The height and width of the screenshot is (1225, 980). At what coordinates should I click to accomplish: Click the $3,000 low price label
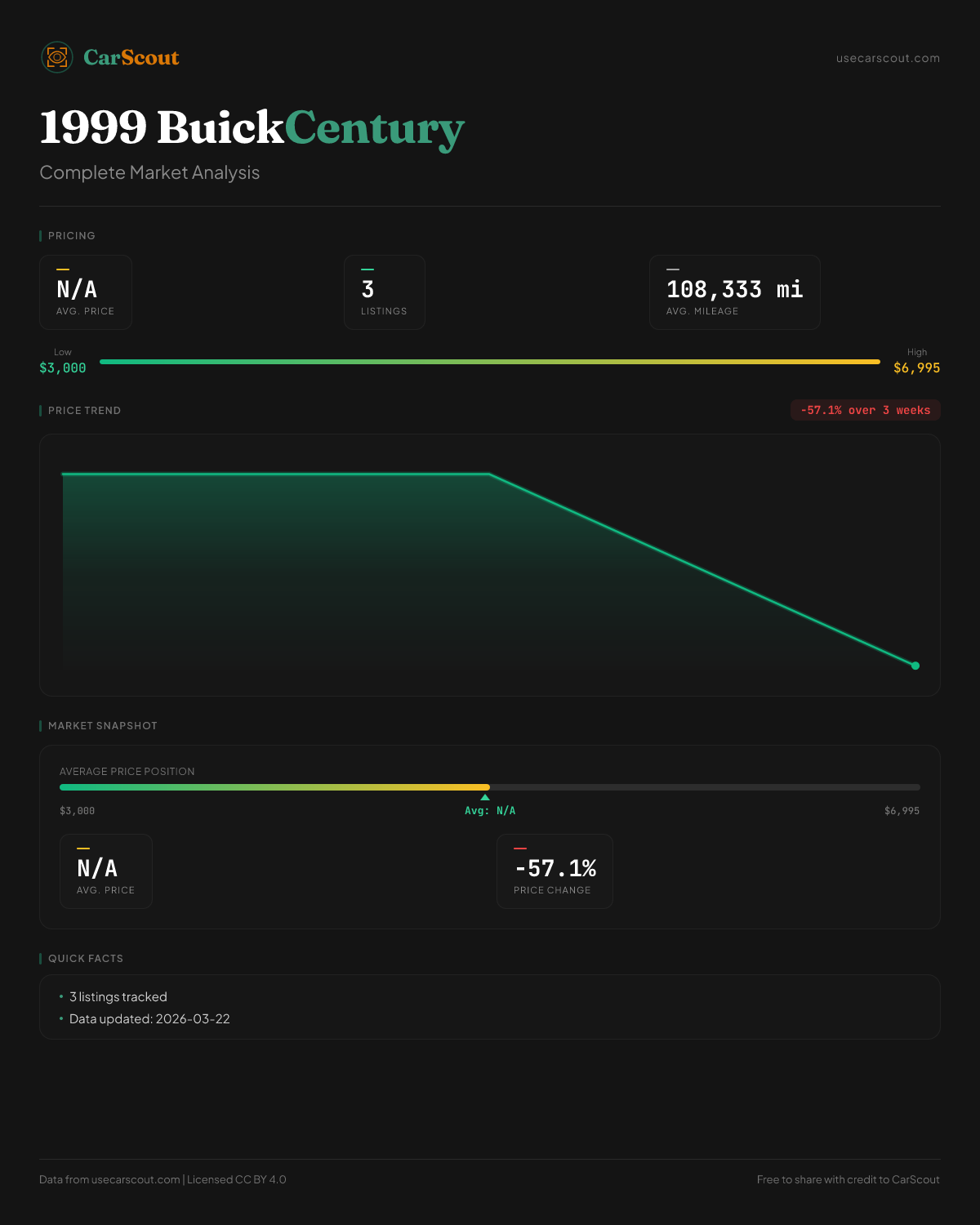click(x=63, y=368)
